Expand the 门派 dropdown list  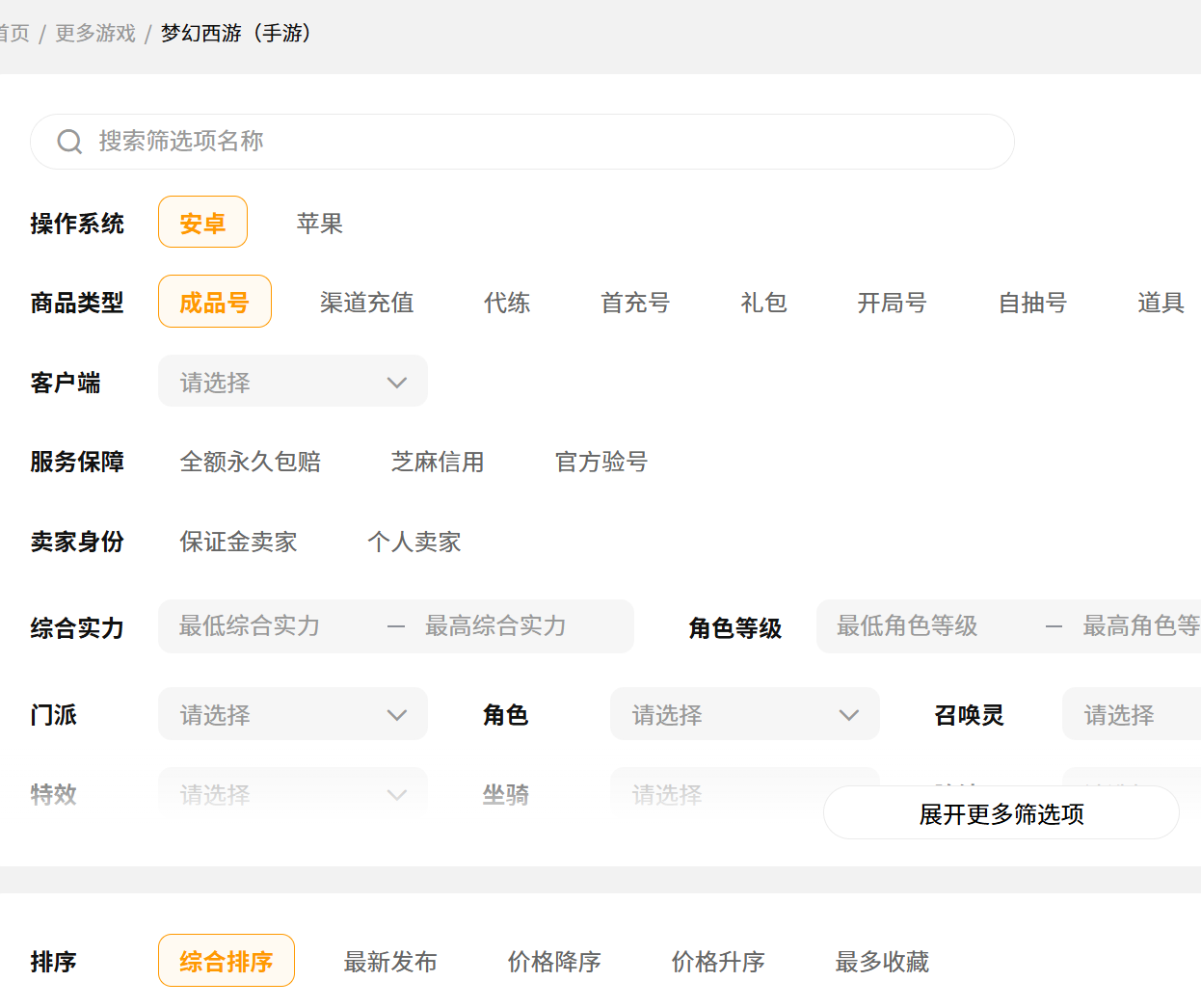(x=292, y=714)
